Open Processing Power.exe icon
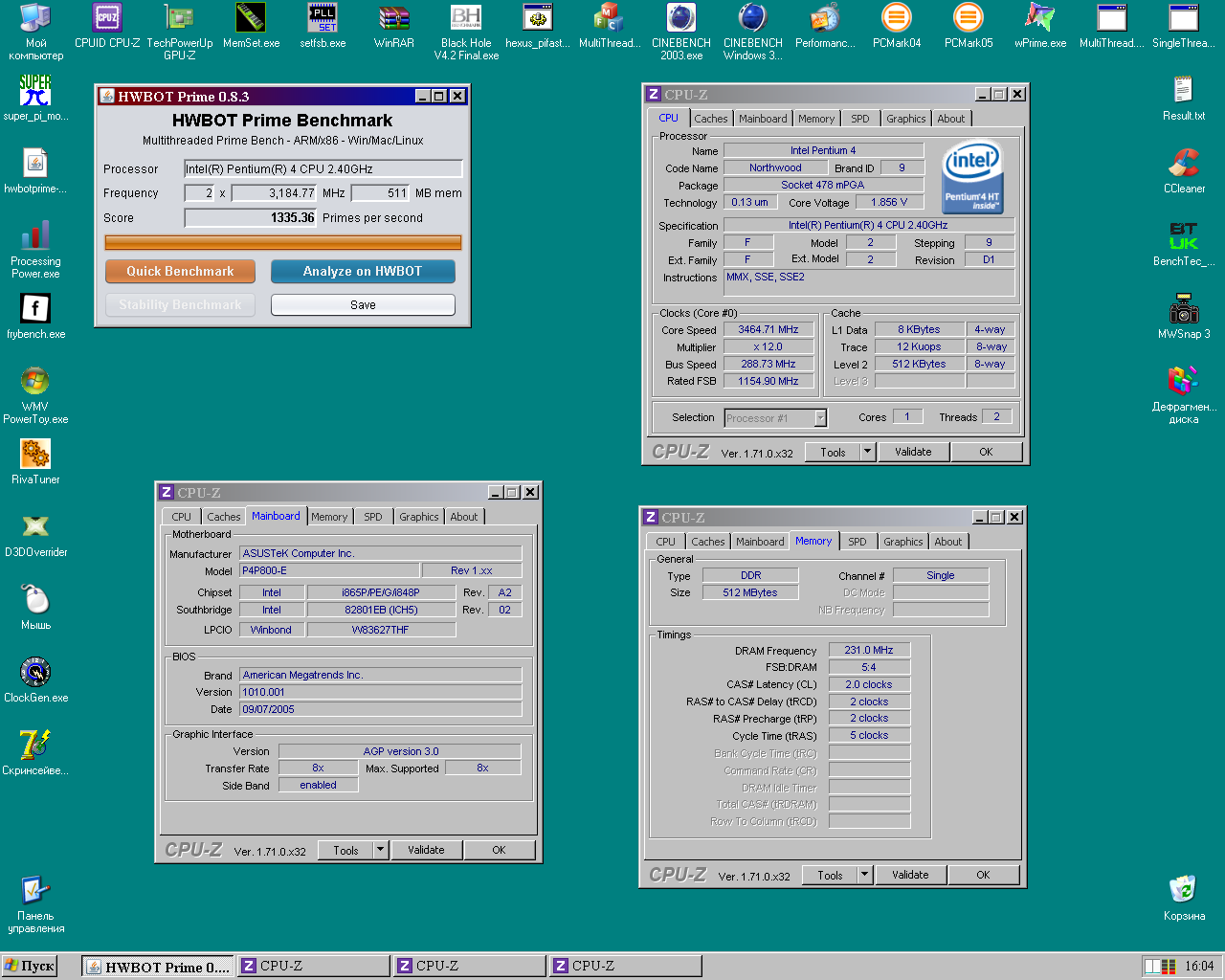Screen dimensions: 1225x980 pyautogui.click(x=35, y=250)
